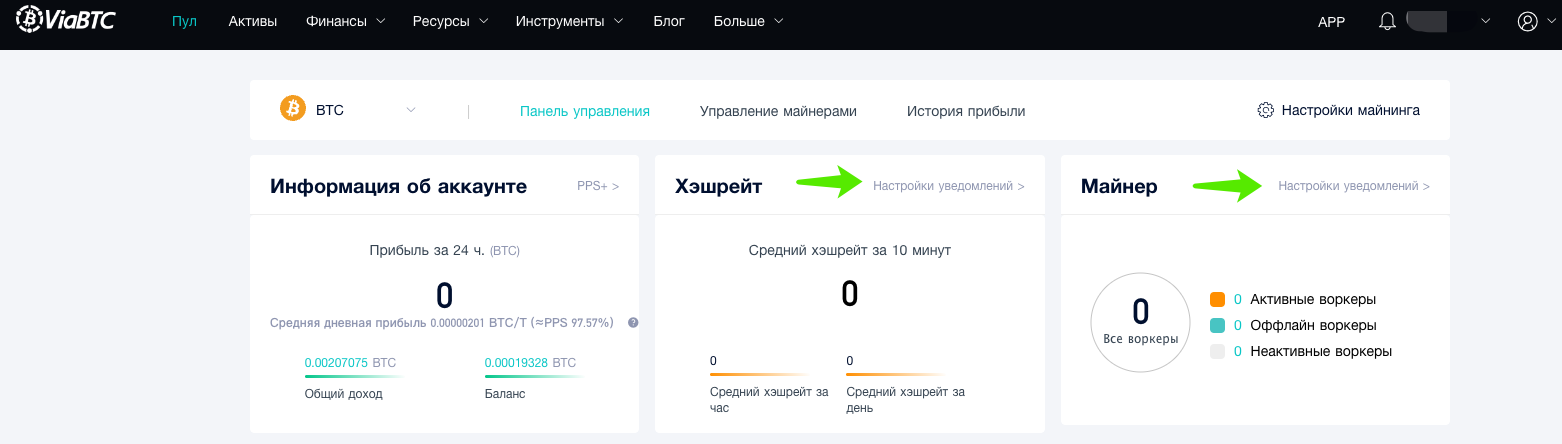This screenshot has height=444, width=1562.
Task: Click the teal Оффлайн воркеры legend square
Action: [x=1217, y=325]
